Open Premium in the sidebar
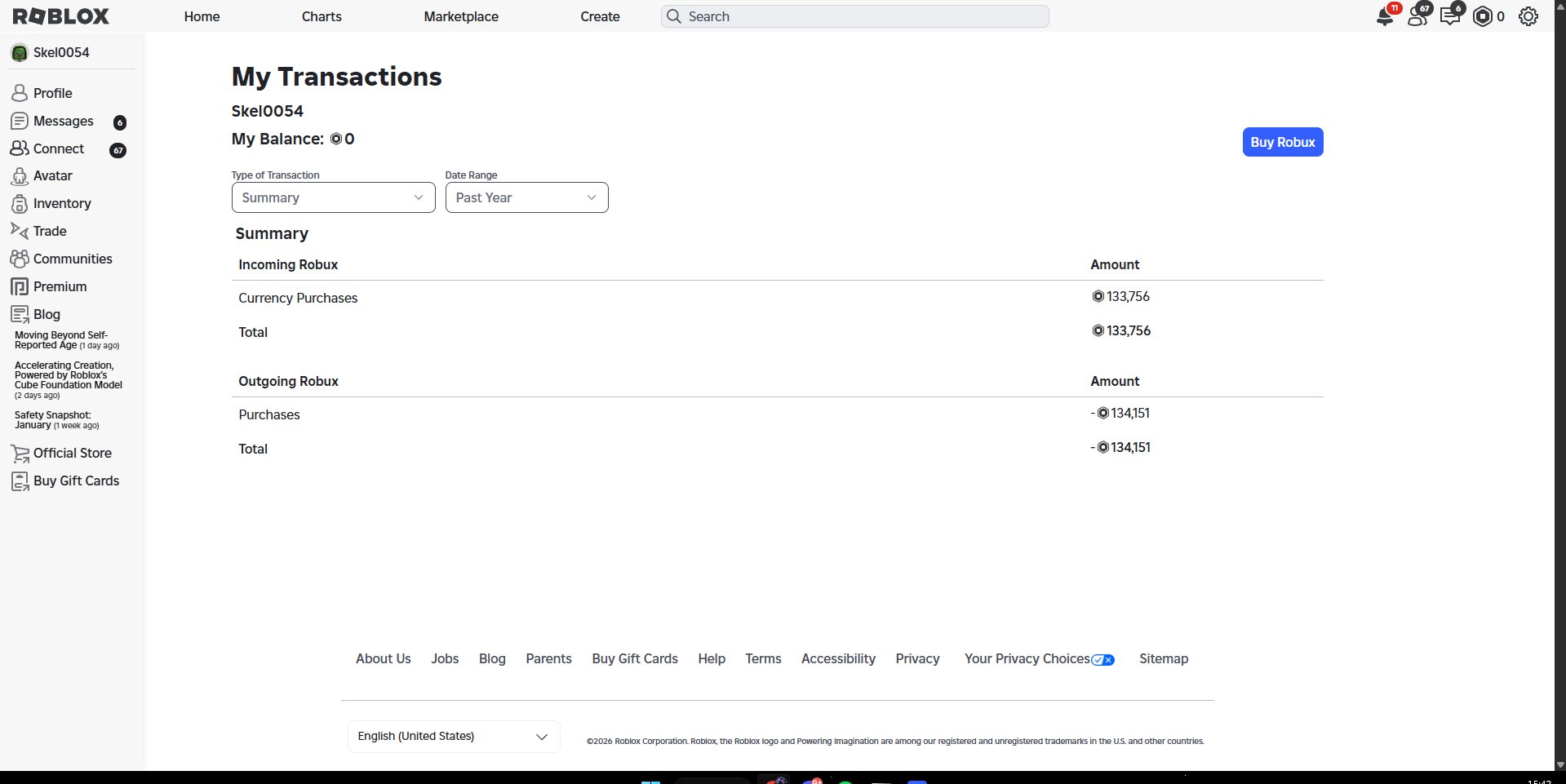 [x=60, y=287]
